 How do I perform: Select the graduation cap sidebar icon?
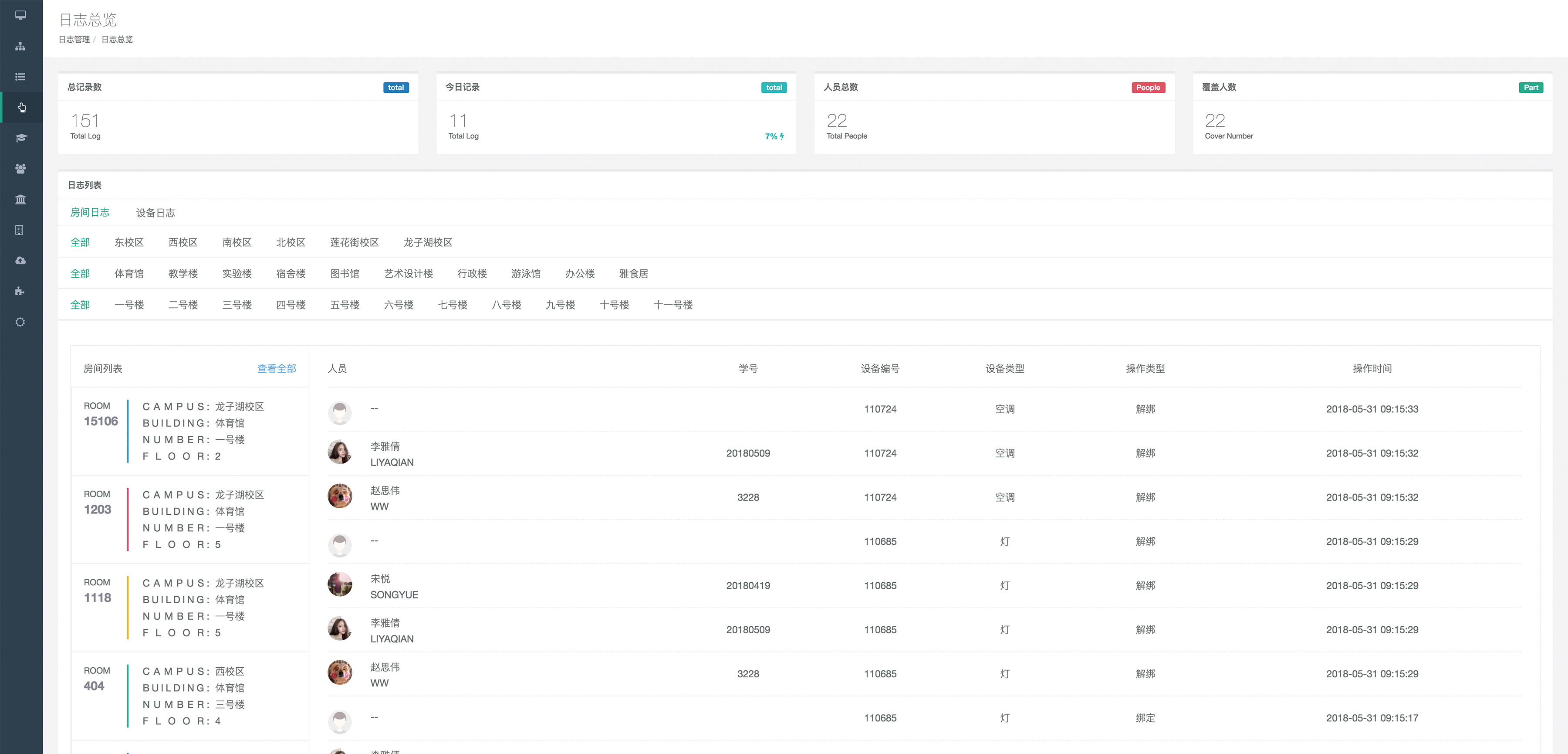21,138
